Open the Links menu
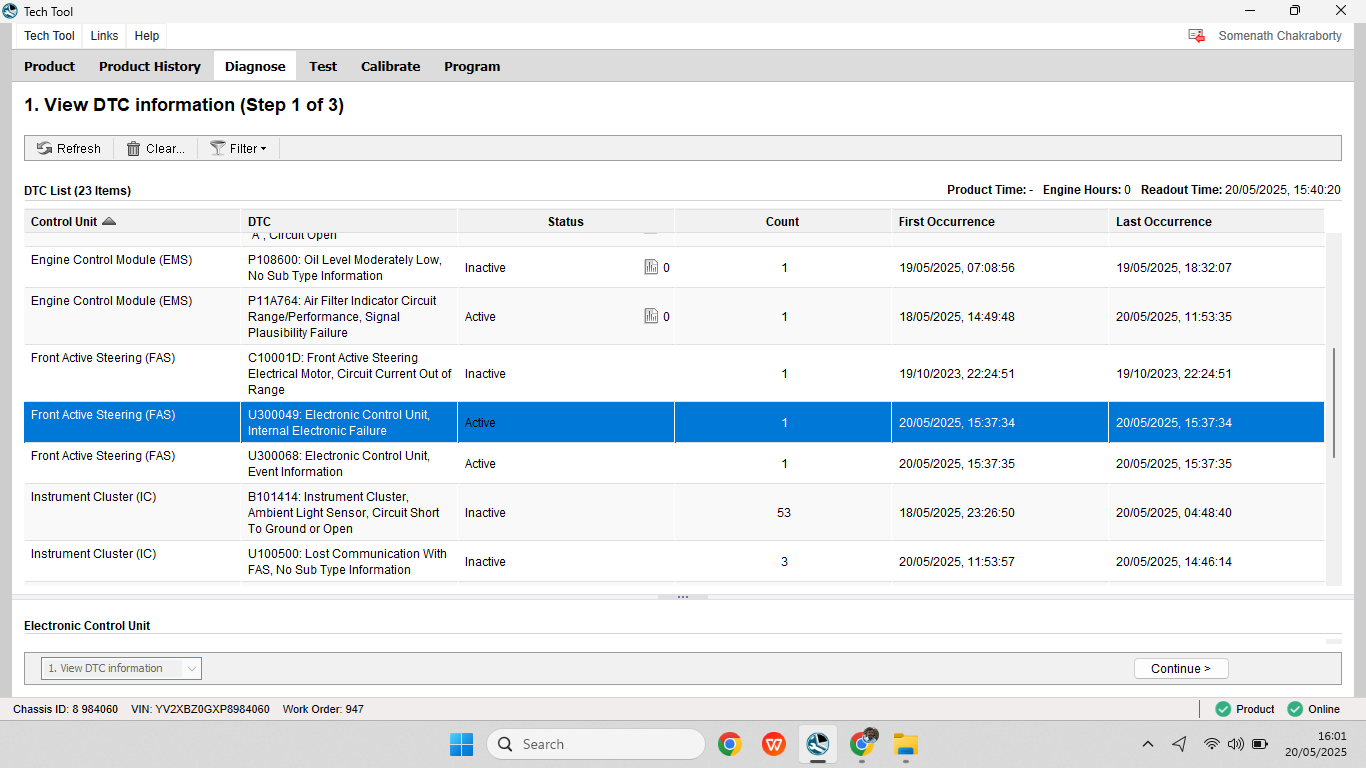Viewport: 1366px width, 768px height. pyautogui.click(x=104, y=36)
